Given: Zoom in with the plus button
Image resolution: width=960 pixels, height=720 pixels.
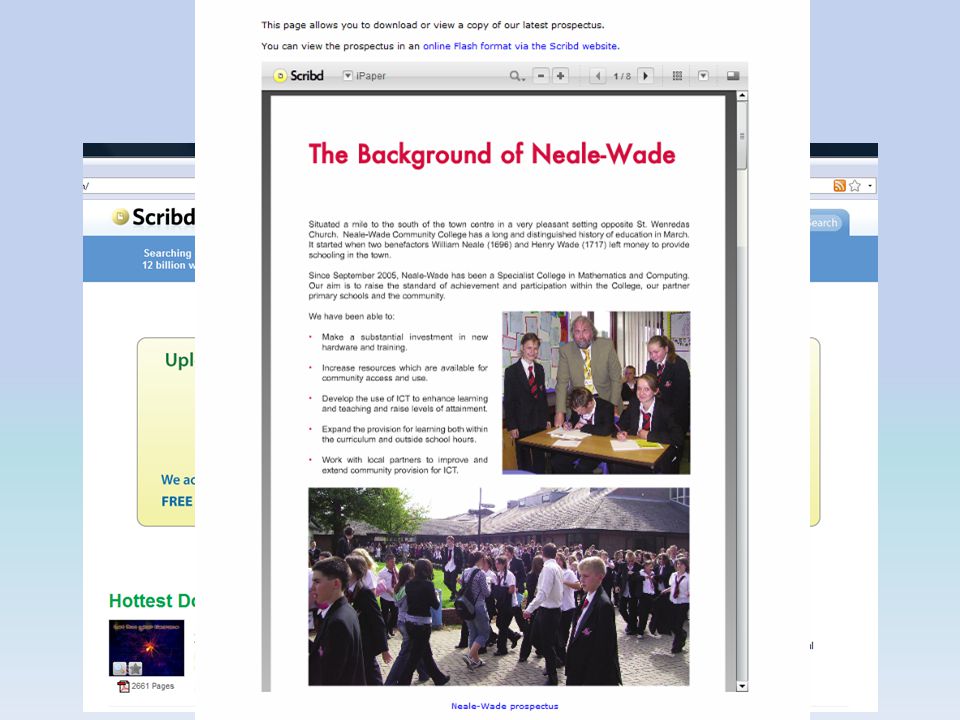Looking at the screenshot, I should pyautogui.click(x=560, y=76).
